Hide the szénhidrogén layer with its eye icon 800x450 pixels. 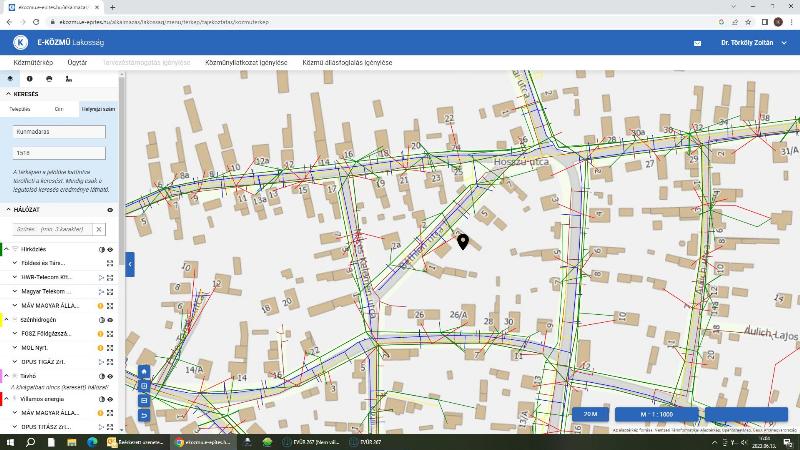click(110, 320)
